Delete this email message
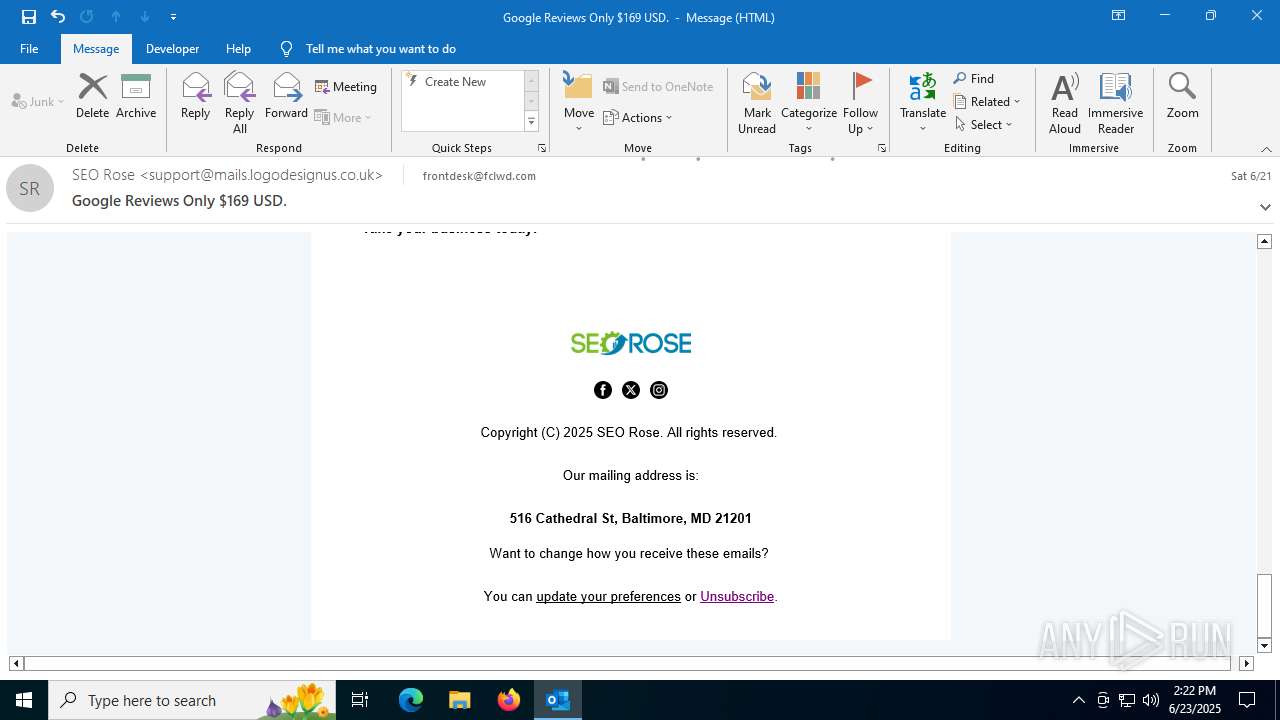This screenshot has width=1280, height=720. point(92,96)
